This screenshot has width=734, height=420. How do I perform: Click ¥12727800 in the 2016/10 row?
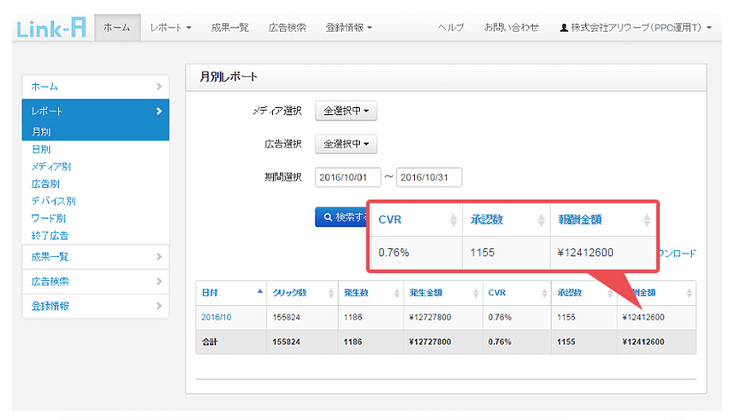point(430,317)
